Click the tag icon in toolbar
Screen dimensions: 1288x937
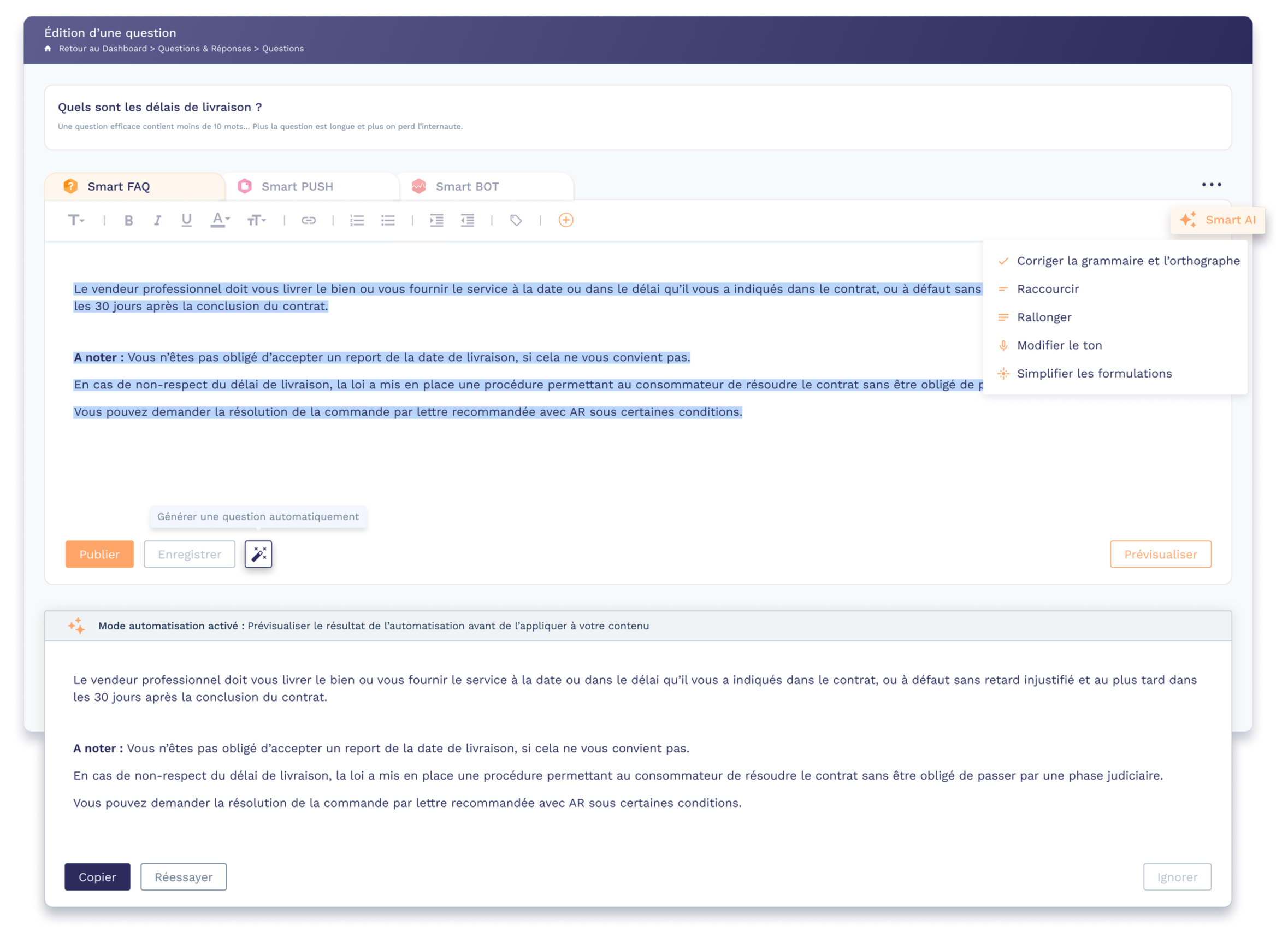pos(516,220)
